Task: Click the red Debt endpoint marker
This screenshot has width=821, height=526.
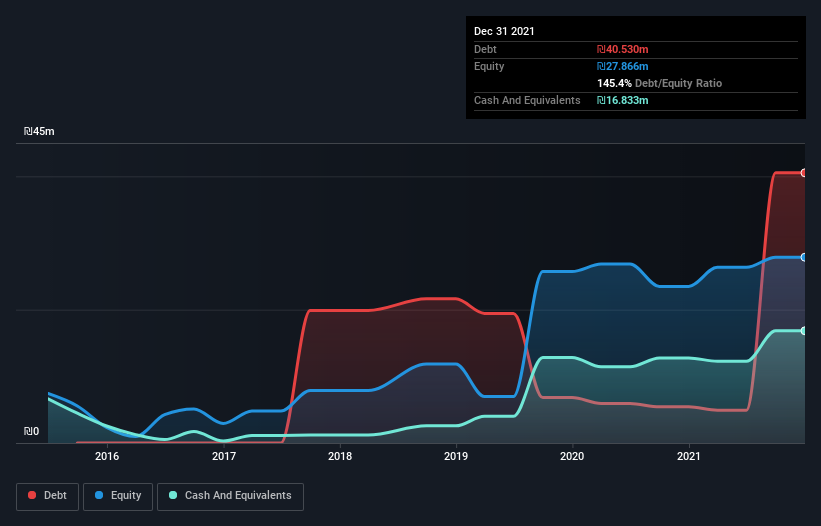Action: coord(804,173)
